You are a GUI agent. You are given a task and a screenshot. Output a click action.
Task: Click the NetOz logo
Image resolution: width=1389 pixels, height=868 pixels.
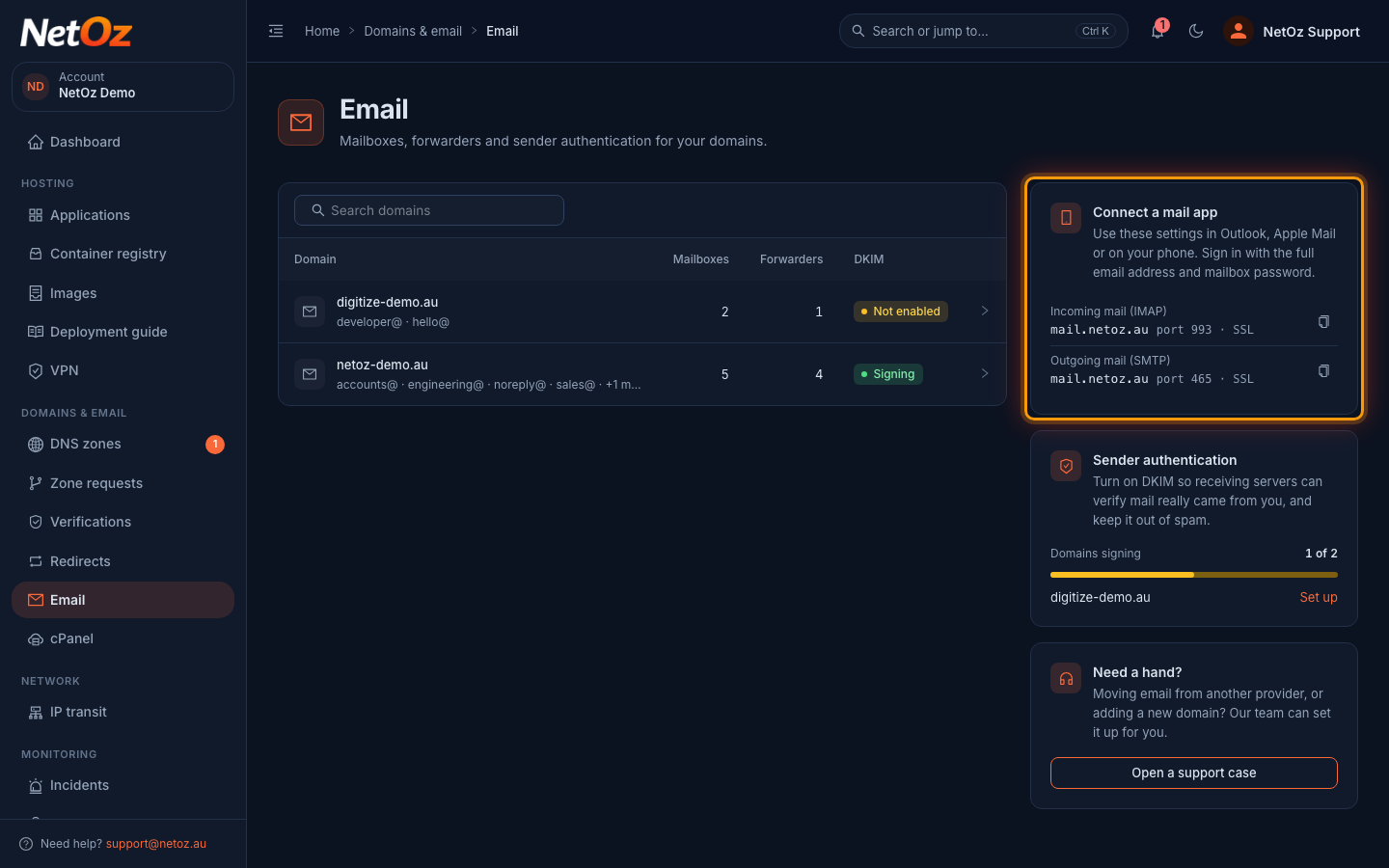pos(76,33)
